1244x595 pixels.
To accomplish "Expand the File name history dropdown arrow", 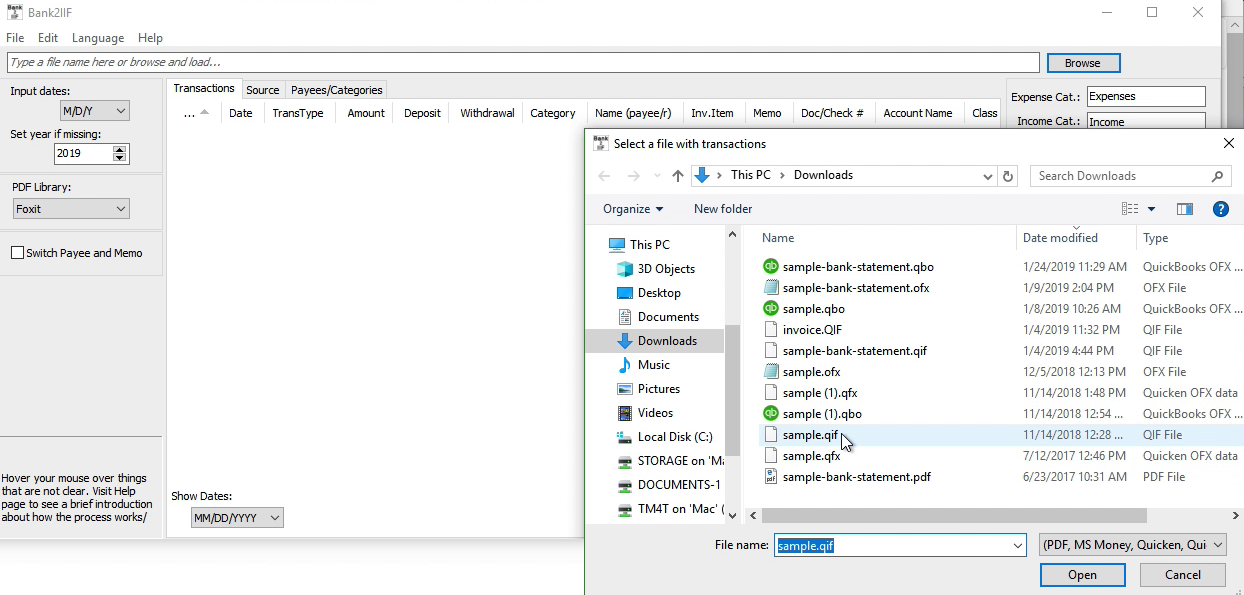I will pyautogui.click(x=1018, y=545).
